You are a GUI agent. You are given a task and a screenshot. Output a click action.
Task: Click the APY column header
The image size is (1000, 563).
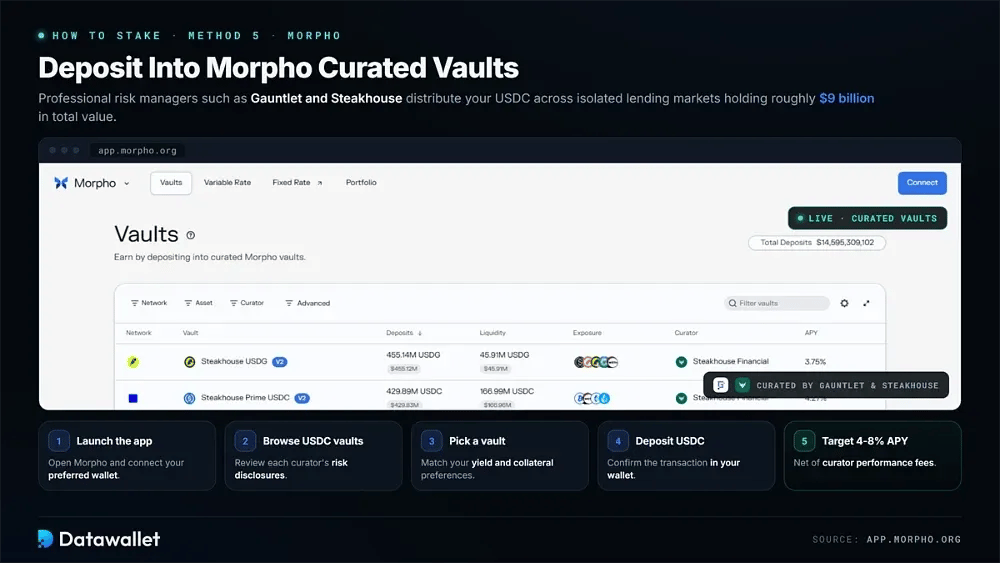[x=811, y=333]
